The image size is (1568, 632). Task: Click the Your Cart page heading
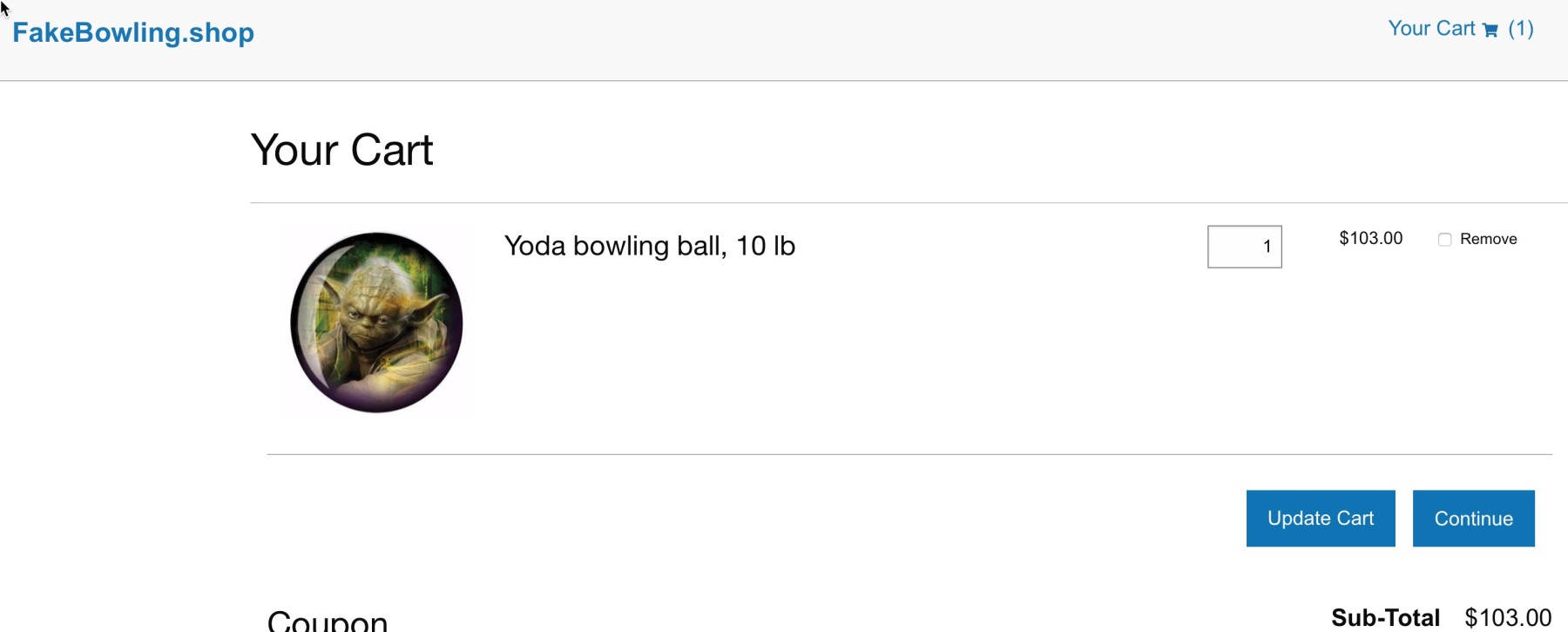tap(341, 150)
